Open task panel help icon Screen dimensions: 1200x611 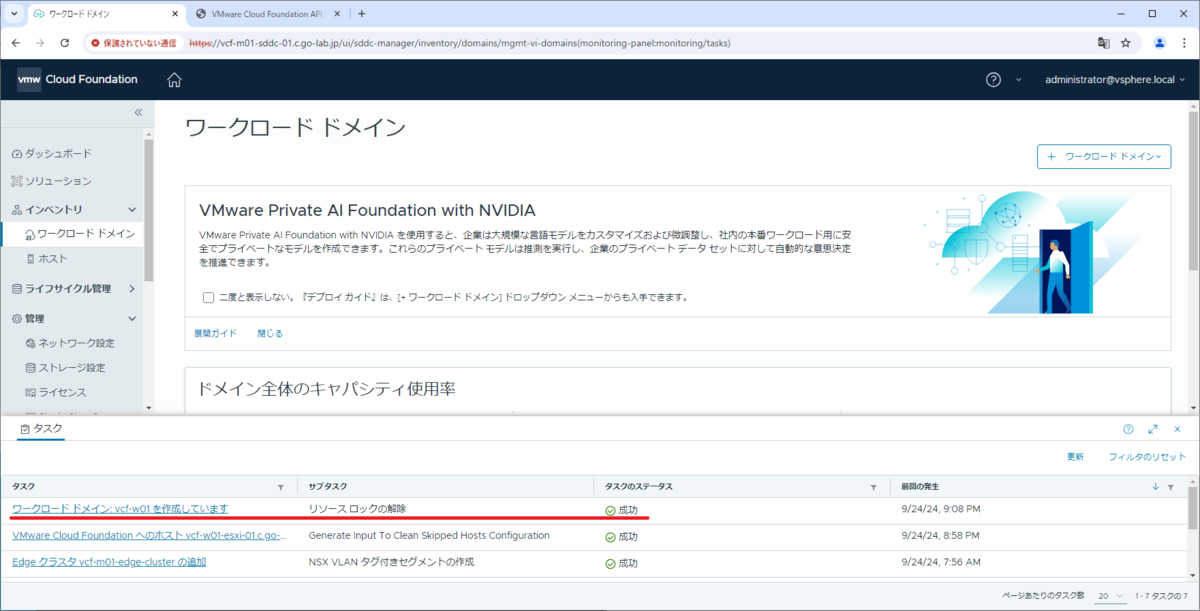click(1128, 429)
